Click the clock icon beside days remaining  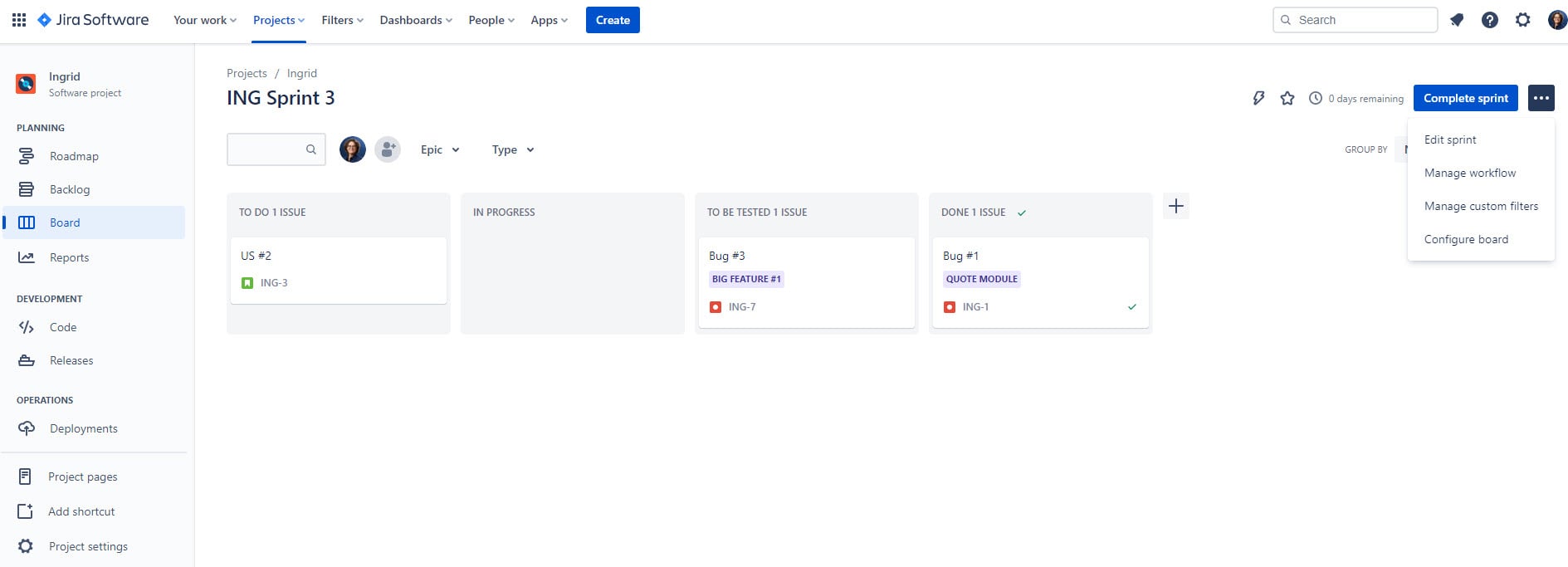1316,98
